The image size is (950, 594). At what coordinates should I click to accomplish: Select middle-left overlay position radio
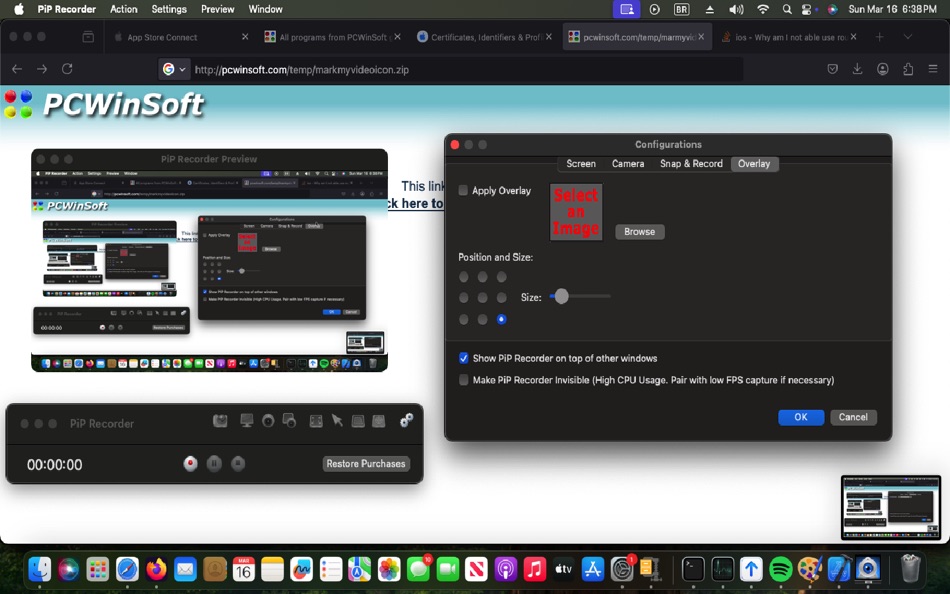click(463, 298)
